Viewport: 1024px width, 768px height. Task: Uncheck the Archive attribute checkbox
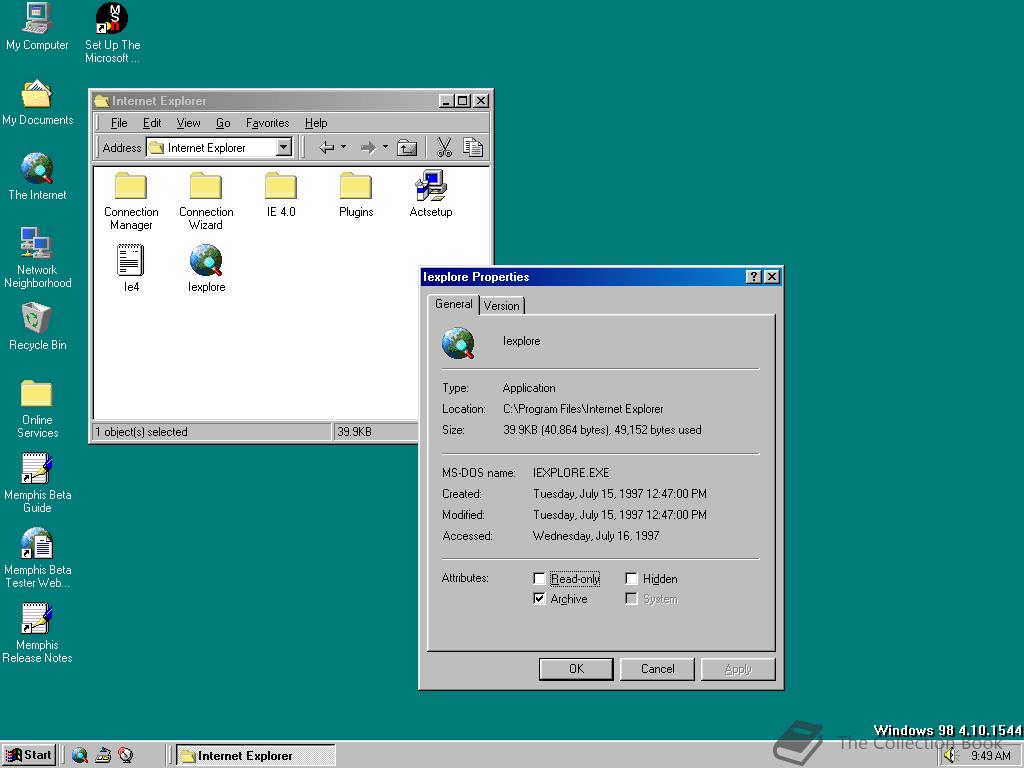tap(539, 599)
